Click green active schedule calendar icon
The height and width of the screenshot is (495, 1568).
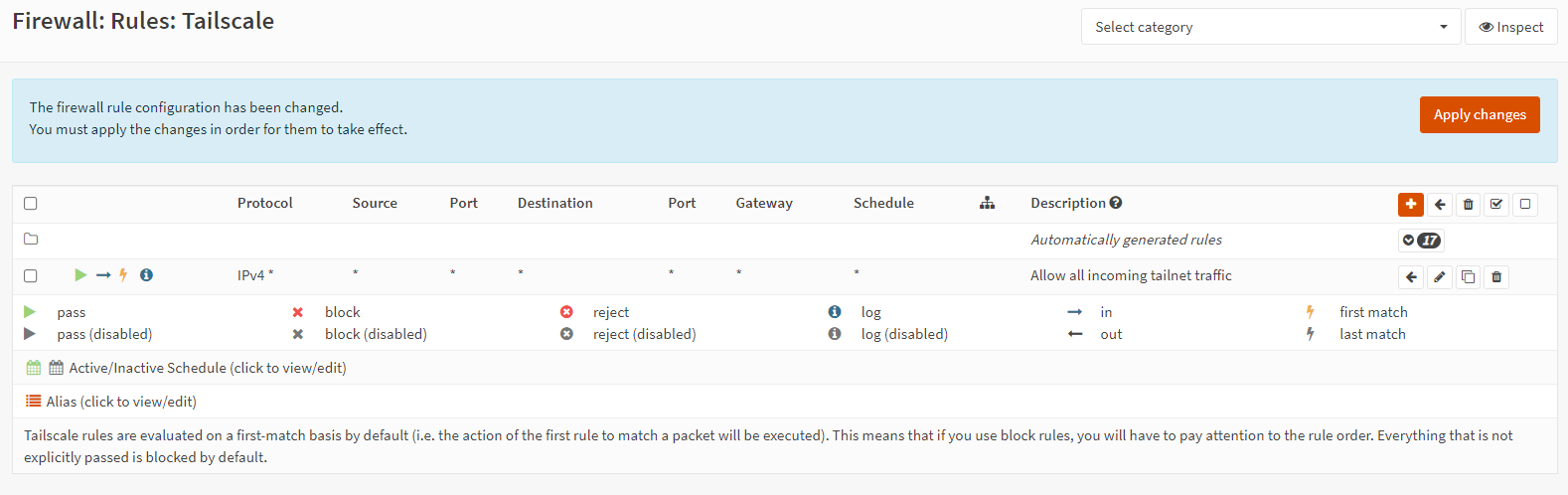click(34, 368)
